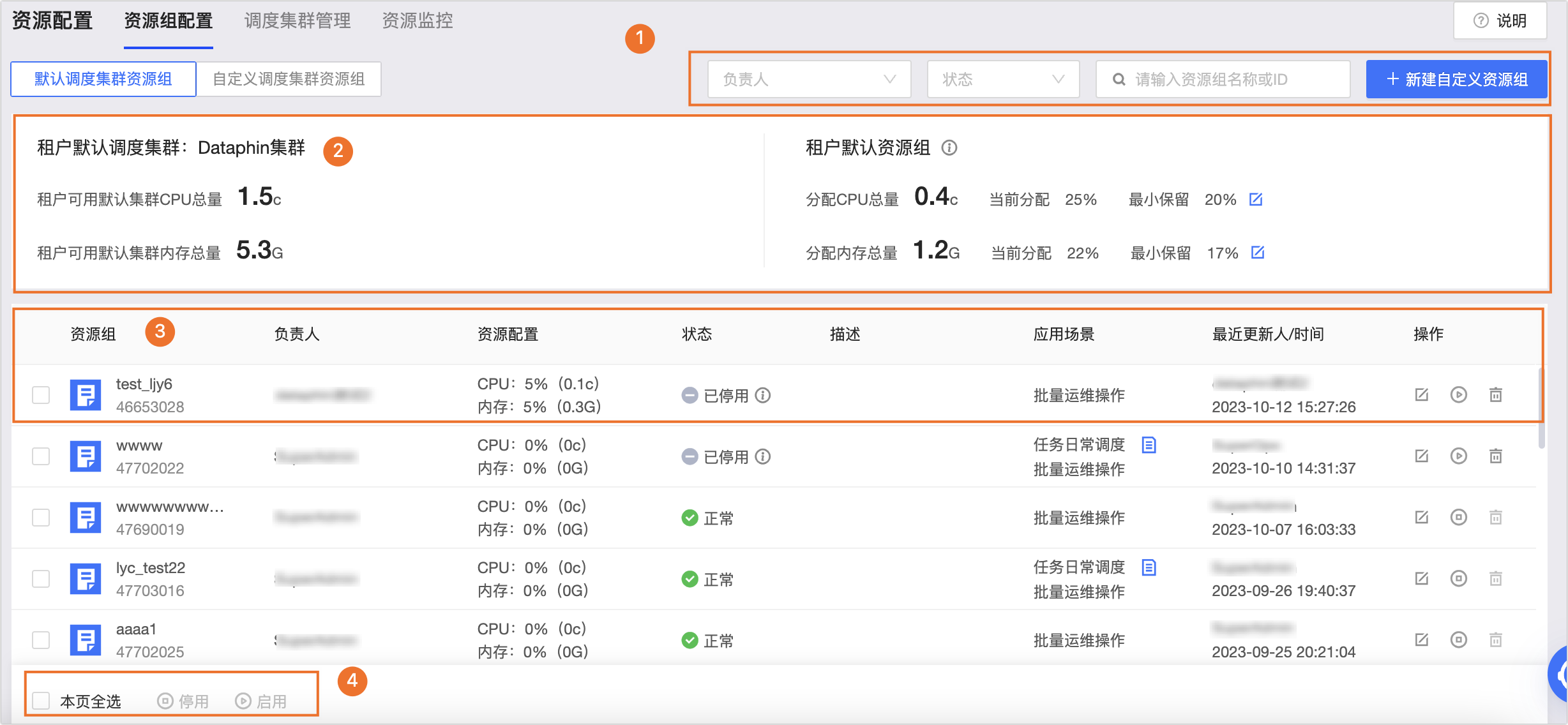1568x725 pixels.
Task: Click the batch 启用 button
Action: 261,701
